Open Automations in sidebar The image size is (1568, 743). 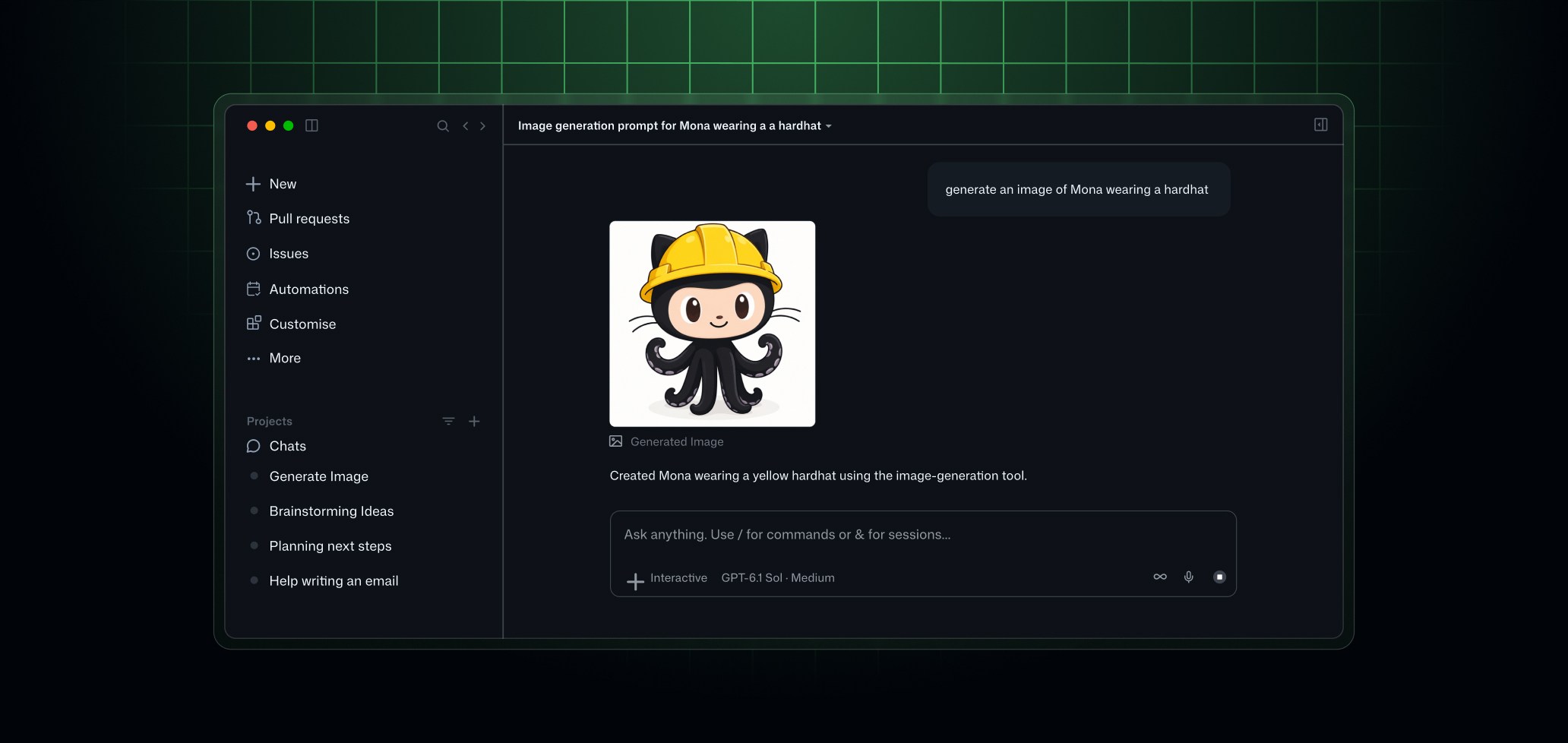[x=298, y=289]
